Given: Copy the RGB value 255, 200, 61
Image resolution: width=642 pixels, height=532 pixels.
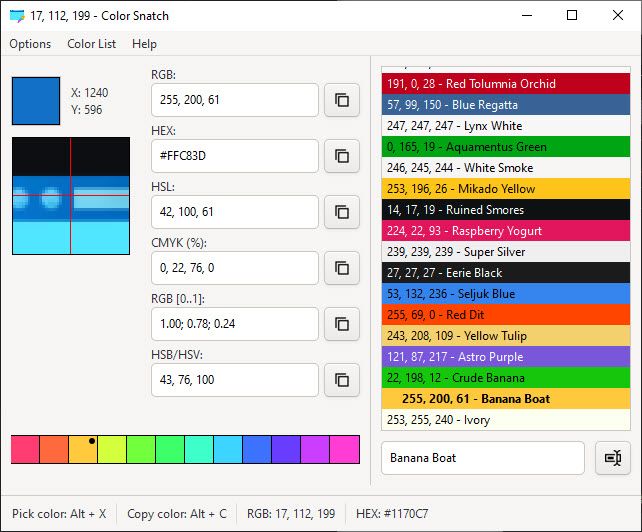Looking at the screenshot, I should [342, 100].
